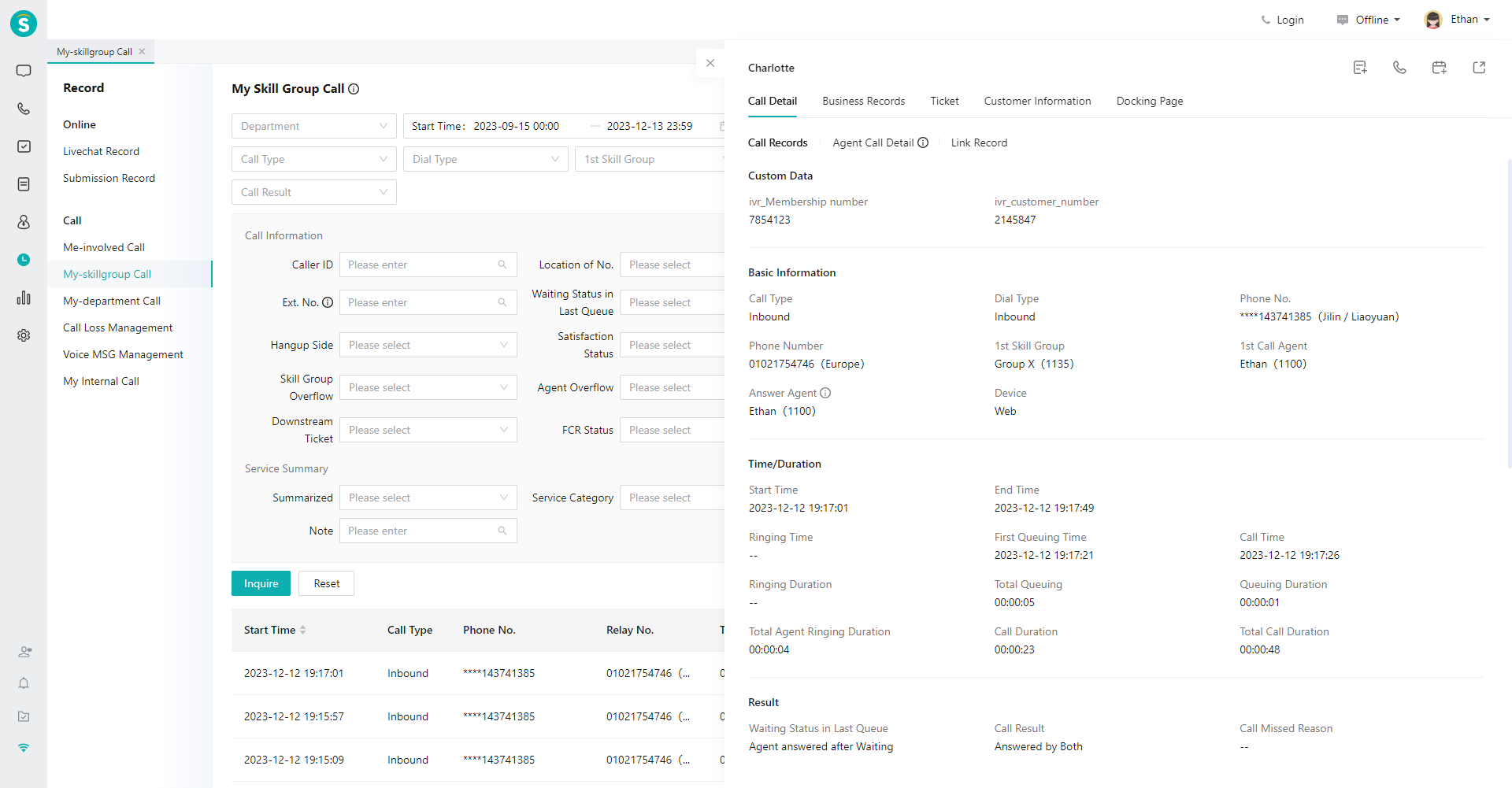Click the info icon beside Agent Call Detail

[923, 142]
